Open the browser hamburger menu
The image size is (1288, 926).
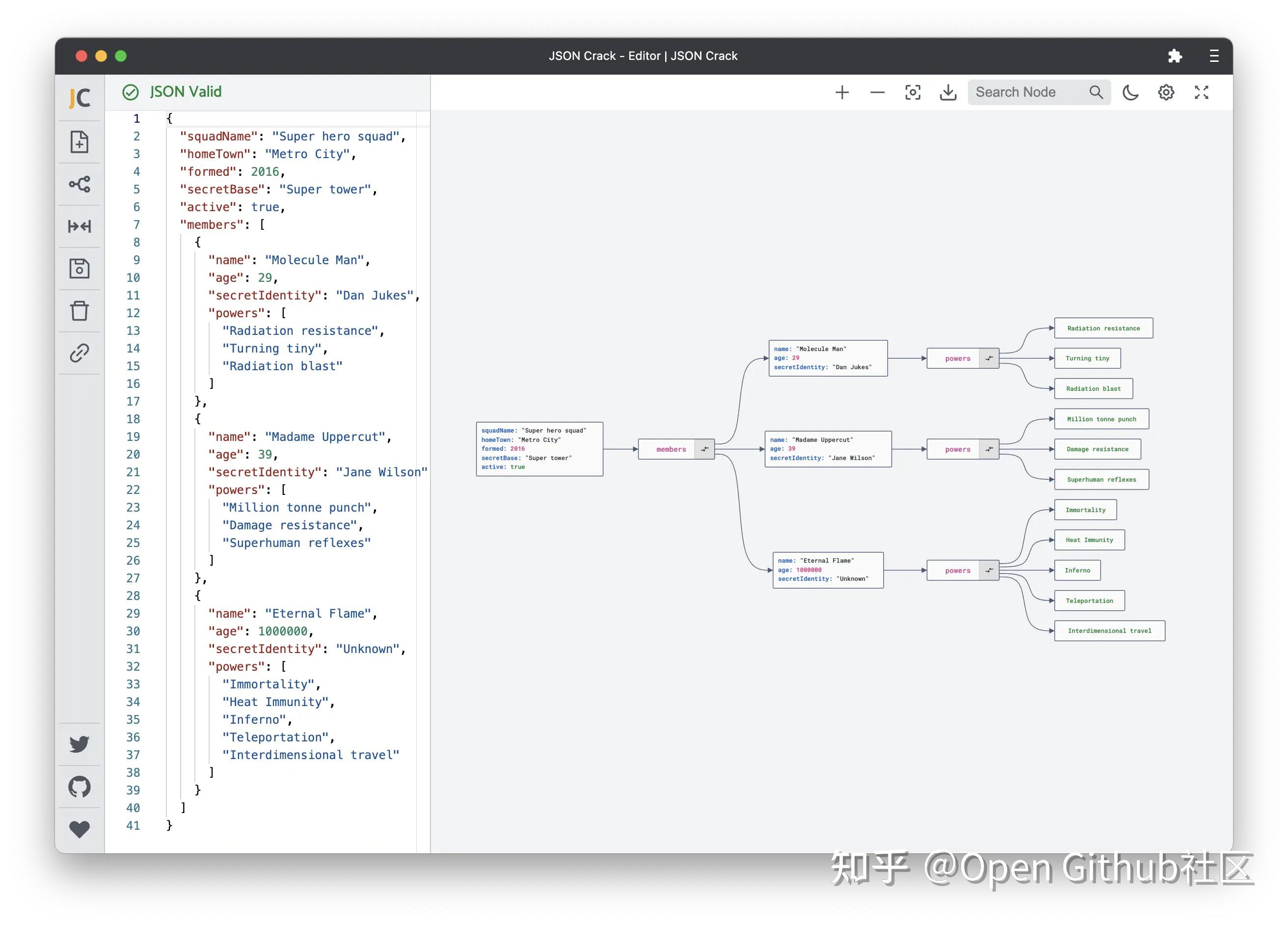pos(1214,55)
